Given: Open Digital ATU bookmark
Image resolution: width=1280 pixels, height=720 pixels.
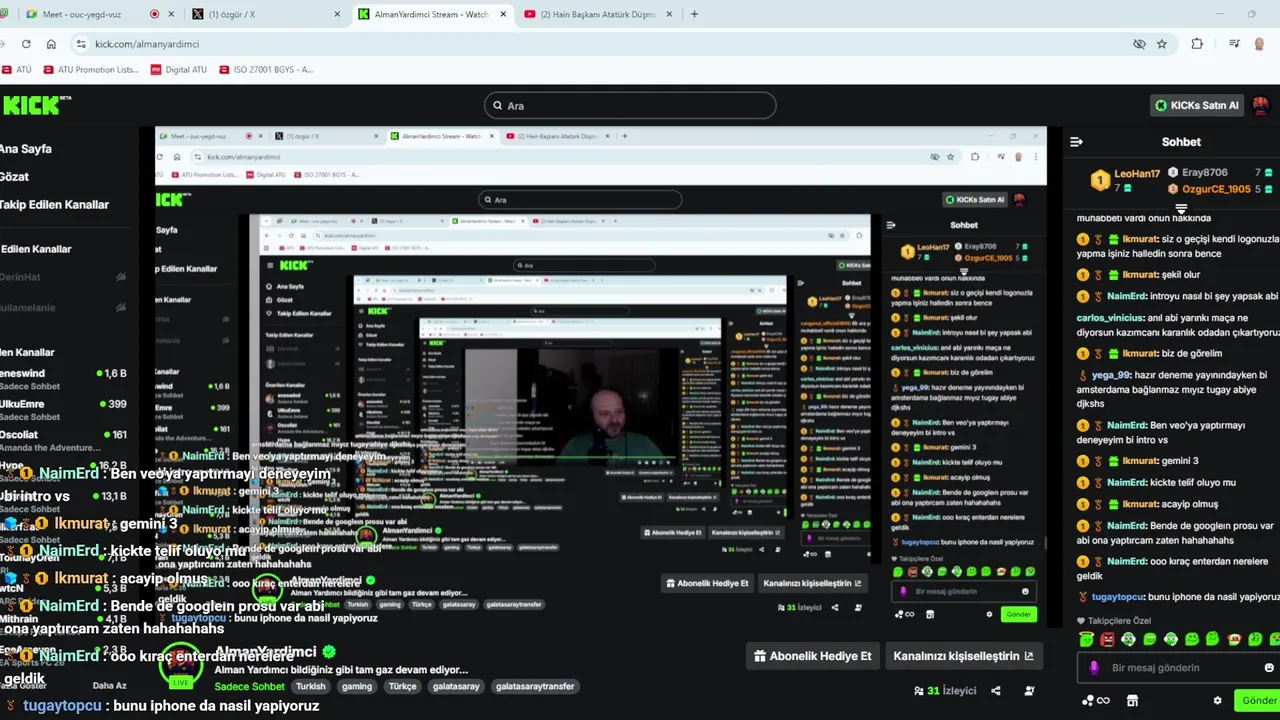Looking at the screenshot, I should [179, 70].
